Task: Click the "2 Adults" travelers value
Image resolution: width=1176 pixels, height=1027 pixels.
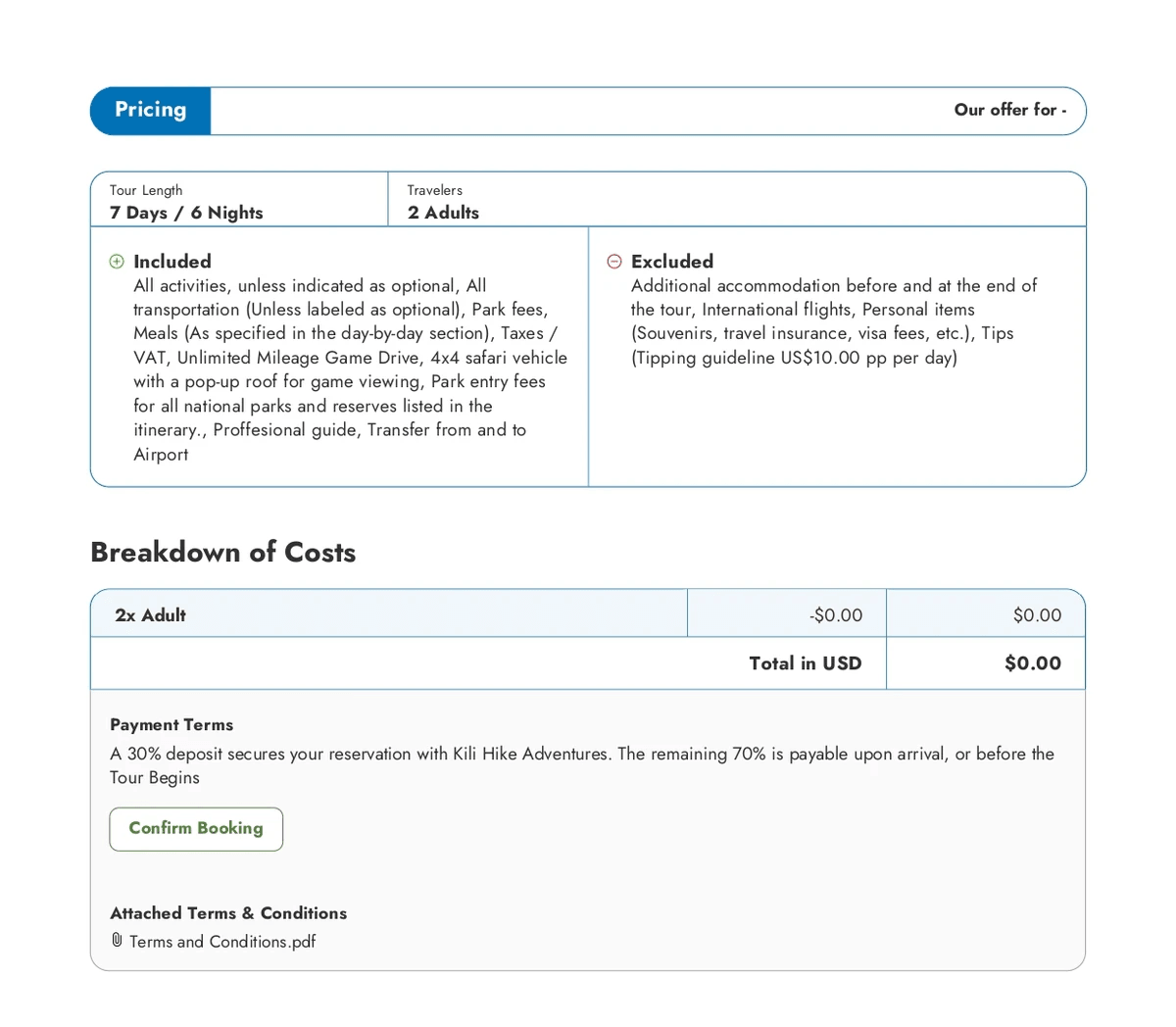Action: click(x=443, y=213)
